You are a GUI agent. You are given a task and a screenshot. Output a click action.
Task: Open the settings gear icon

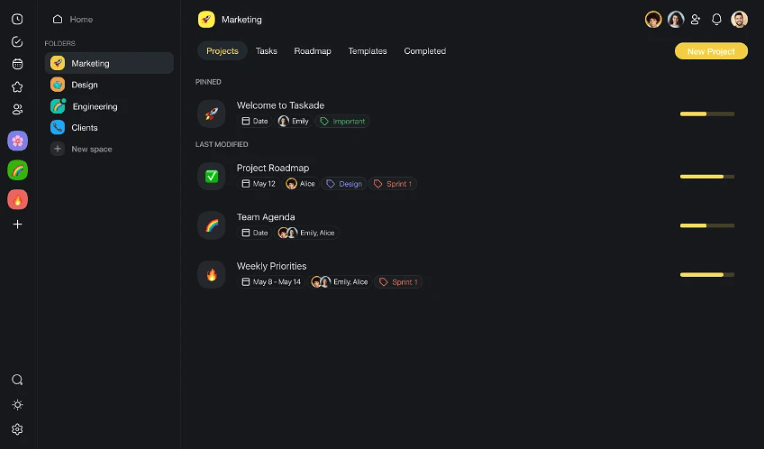[x=17, y=429]
